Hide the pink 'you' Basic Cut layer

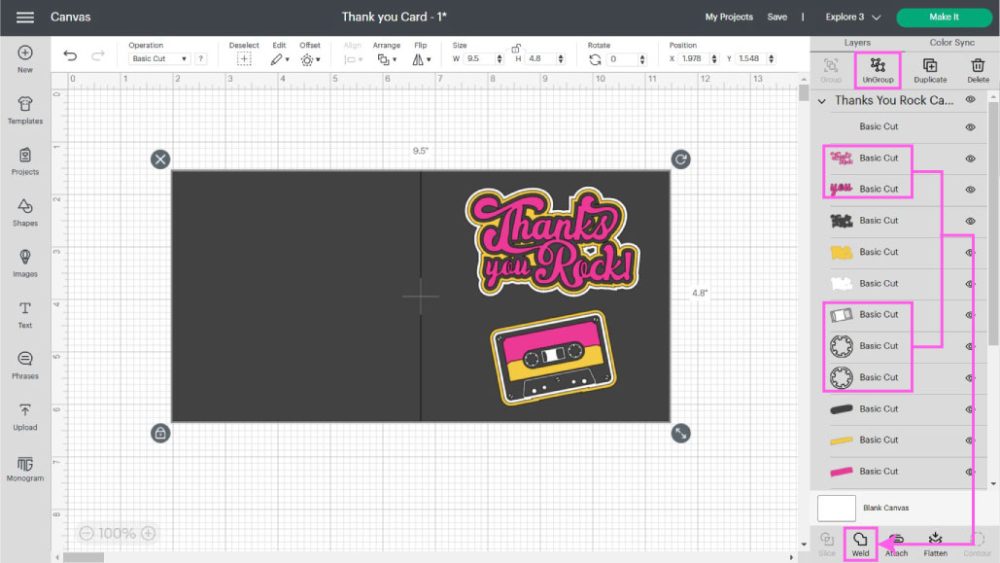point(970,189)
